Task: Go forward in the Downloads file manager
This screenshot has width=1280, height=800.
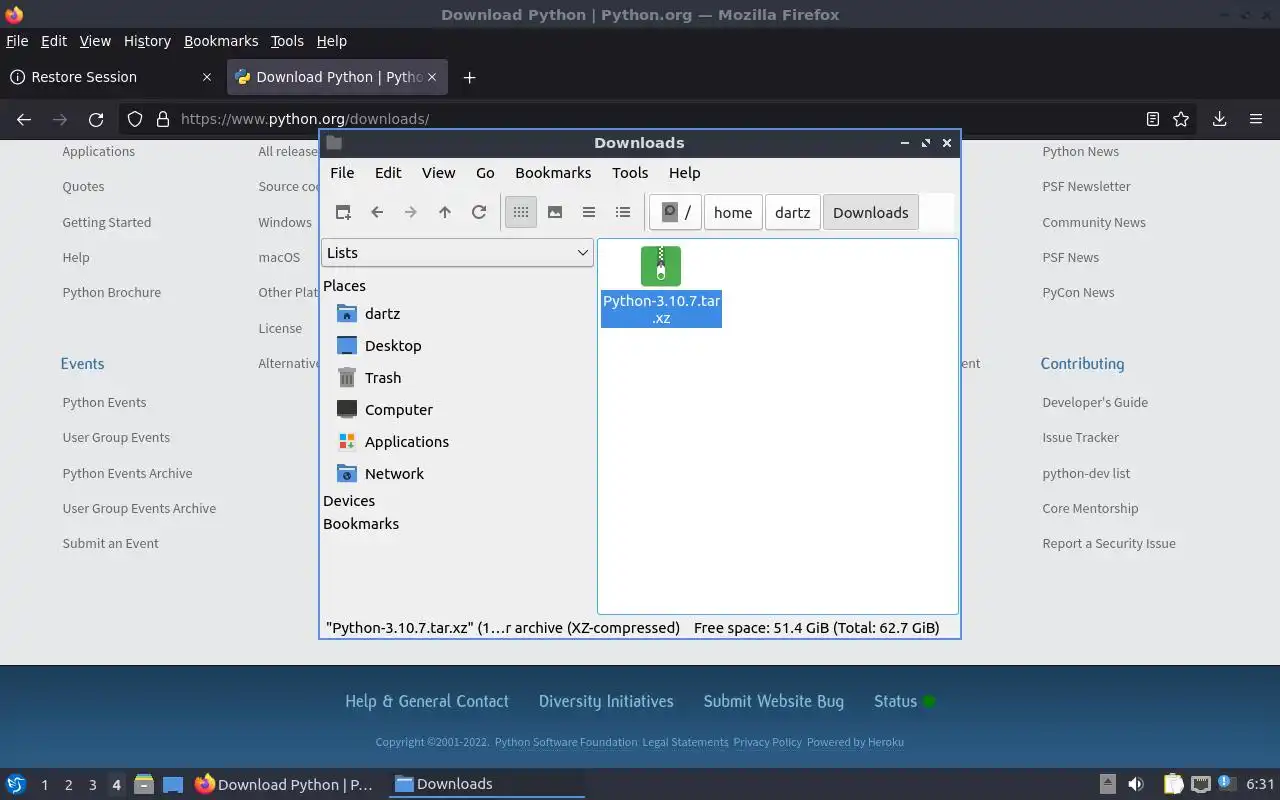Action: click(x=411, y=212)
